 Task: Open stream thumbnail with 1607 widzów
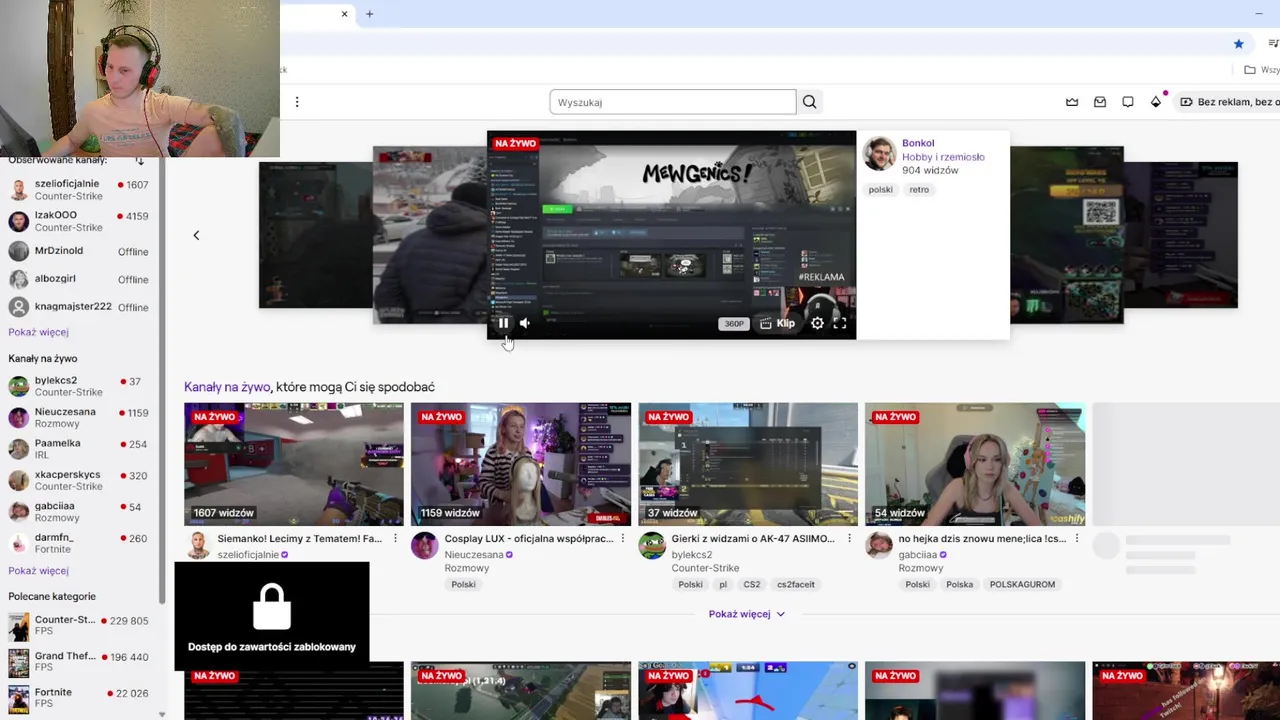click(x=294, y=464)
